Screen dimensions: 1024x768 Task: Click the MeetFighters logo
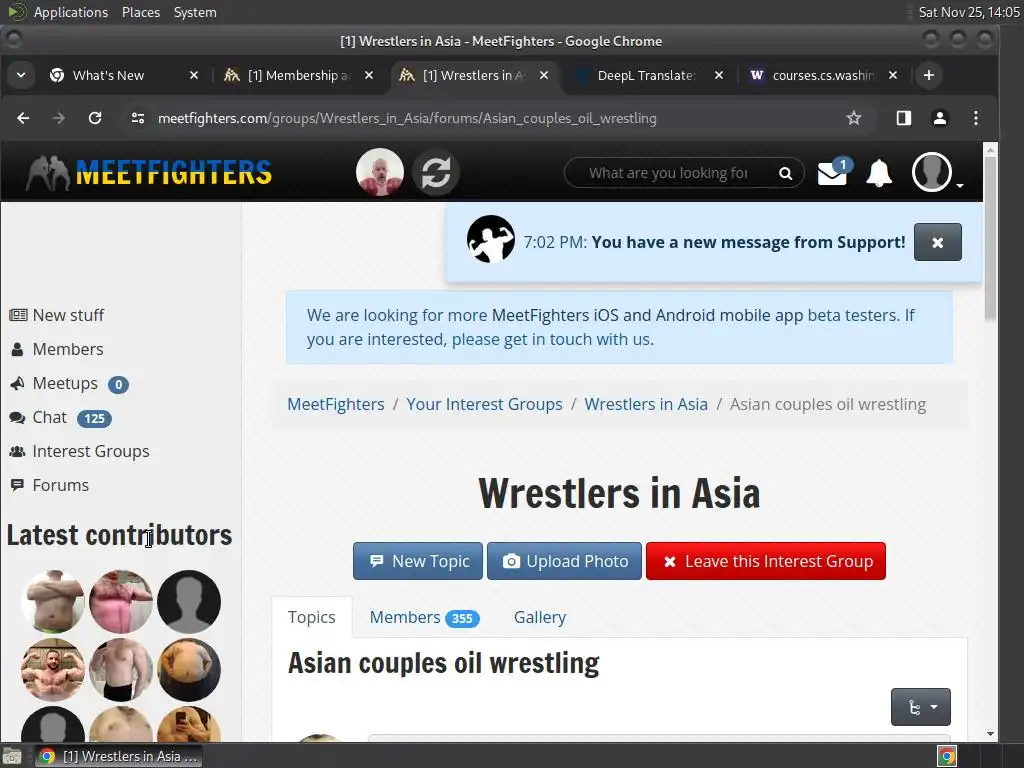149,173
